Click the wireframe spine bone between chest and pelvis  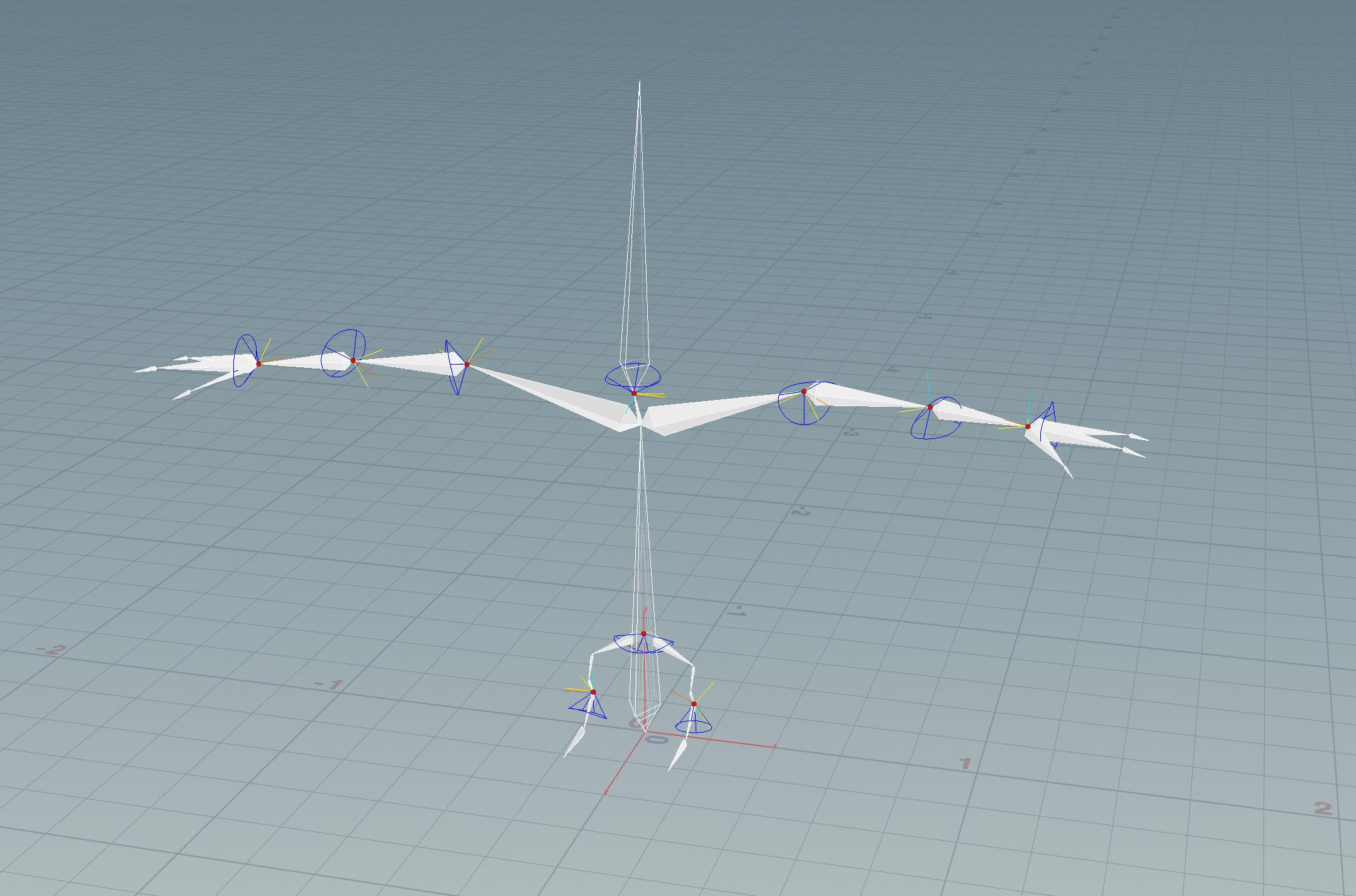point(642,534)
